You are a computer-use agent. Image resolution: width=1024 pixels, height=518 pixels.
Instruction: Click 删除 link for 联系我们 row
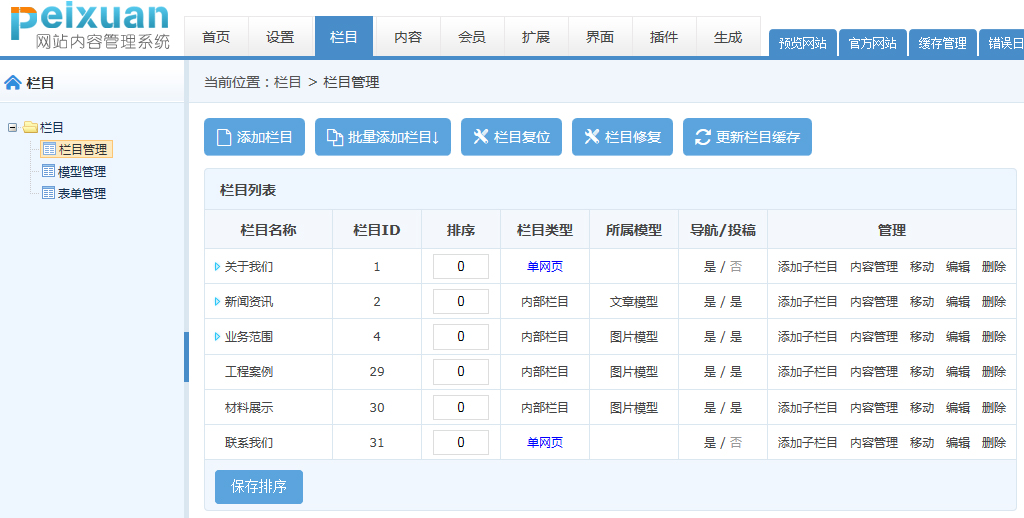[x=994, y=443]
